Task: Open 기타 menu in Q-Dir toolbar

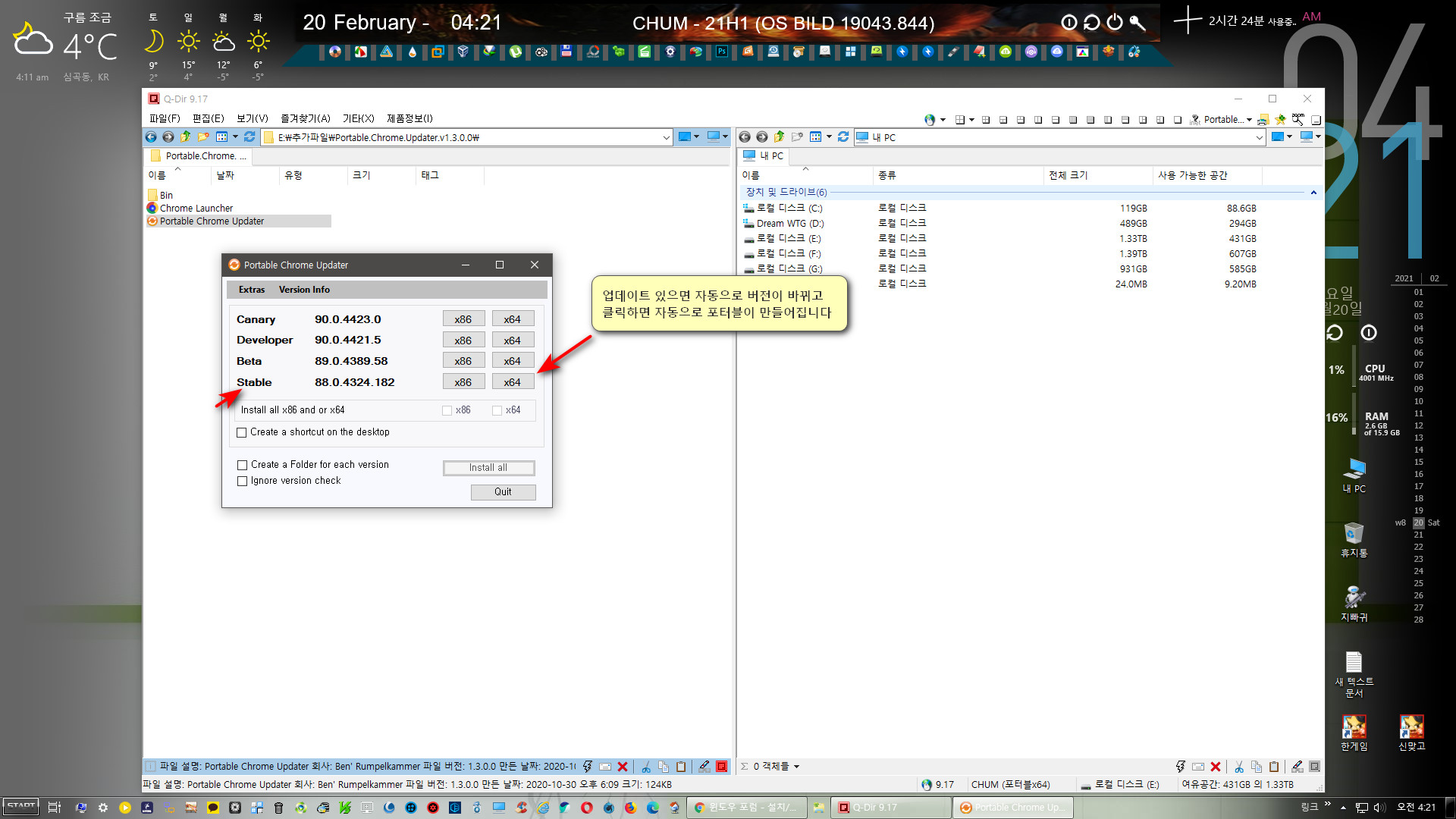Action: pyautogui.click(x=357, y=118)
